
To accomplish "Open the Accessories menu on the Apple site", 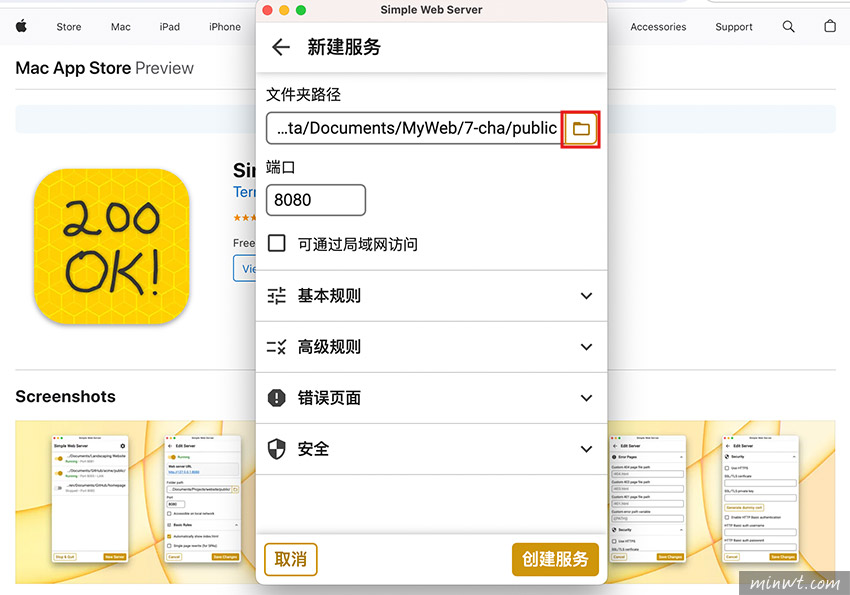I will click(658, 27).
